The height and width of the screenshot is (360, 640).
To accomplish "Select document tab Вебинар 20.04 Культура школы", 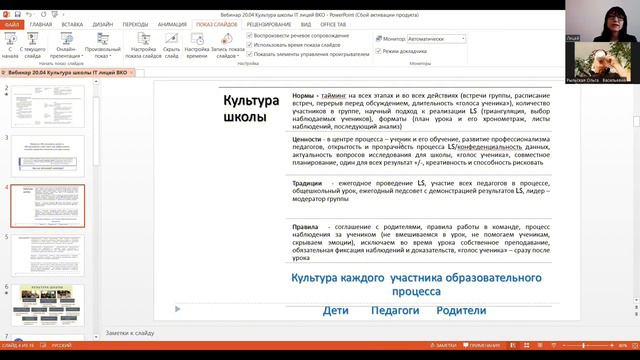I will [67, 73].
